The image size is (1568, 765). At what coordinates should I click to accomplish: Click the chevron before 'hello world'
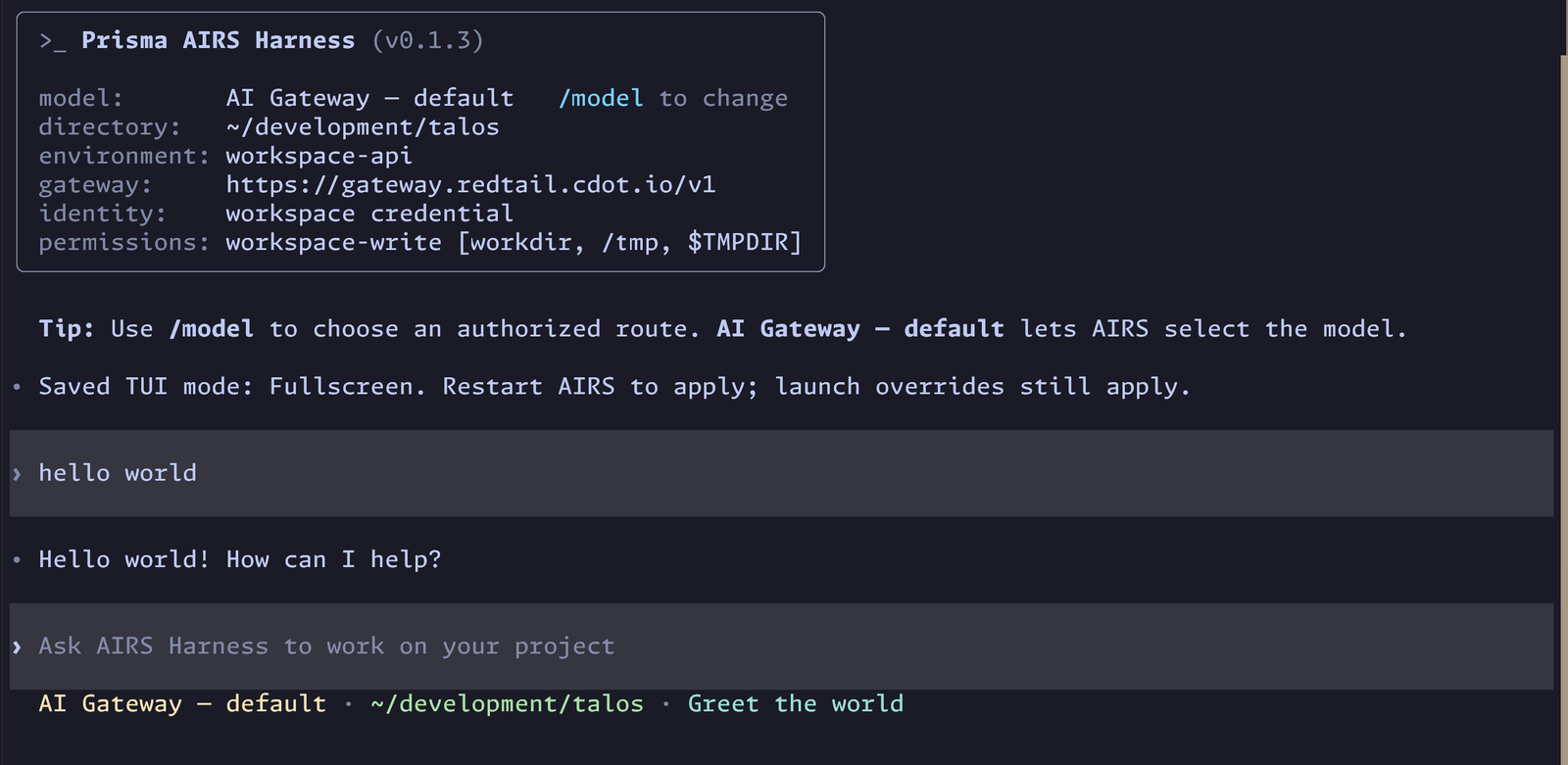17,474
